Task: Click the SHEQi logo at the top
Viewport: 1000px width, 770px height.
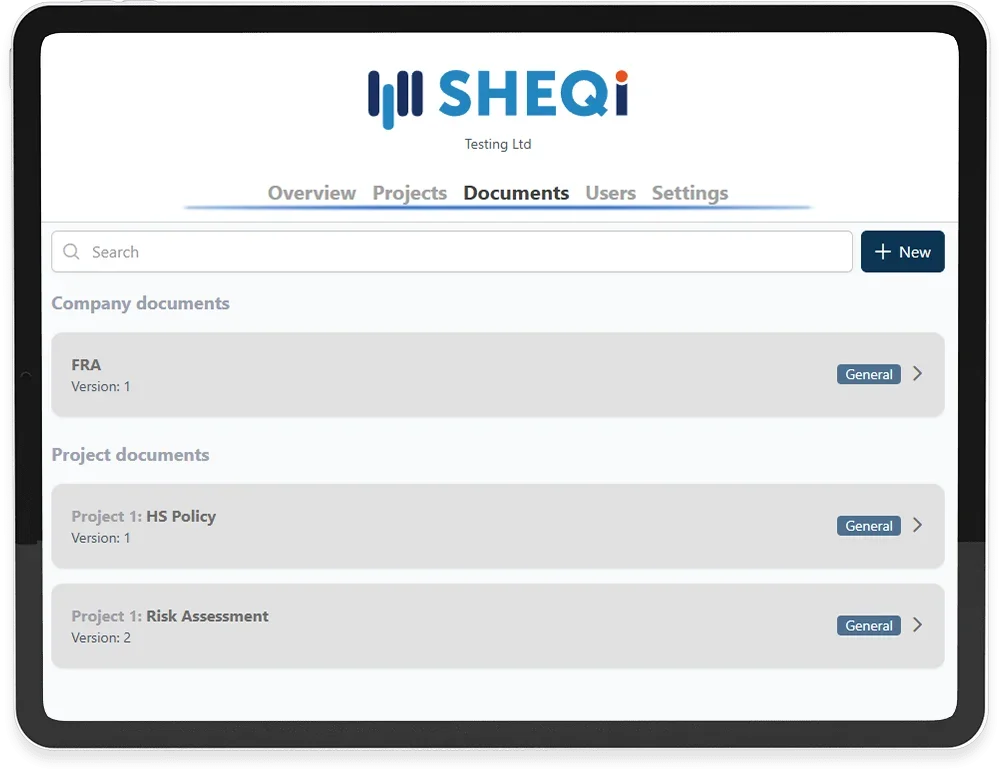Action: (x=498, y=97)
